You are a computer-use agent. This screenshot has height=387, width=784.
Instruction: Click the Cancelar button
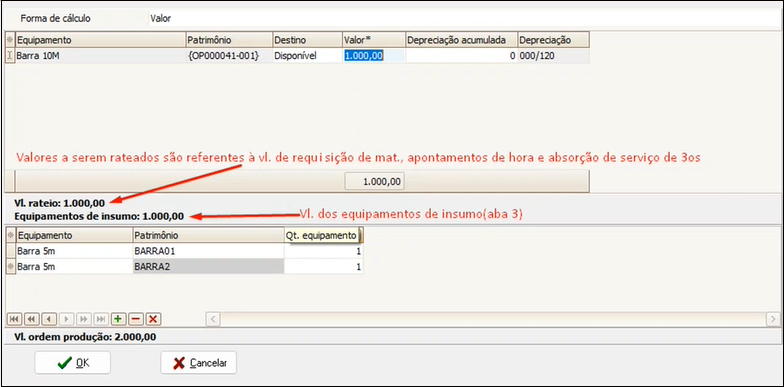198,362
